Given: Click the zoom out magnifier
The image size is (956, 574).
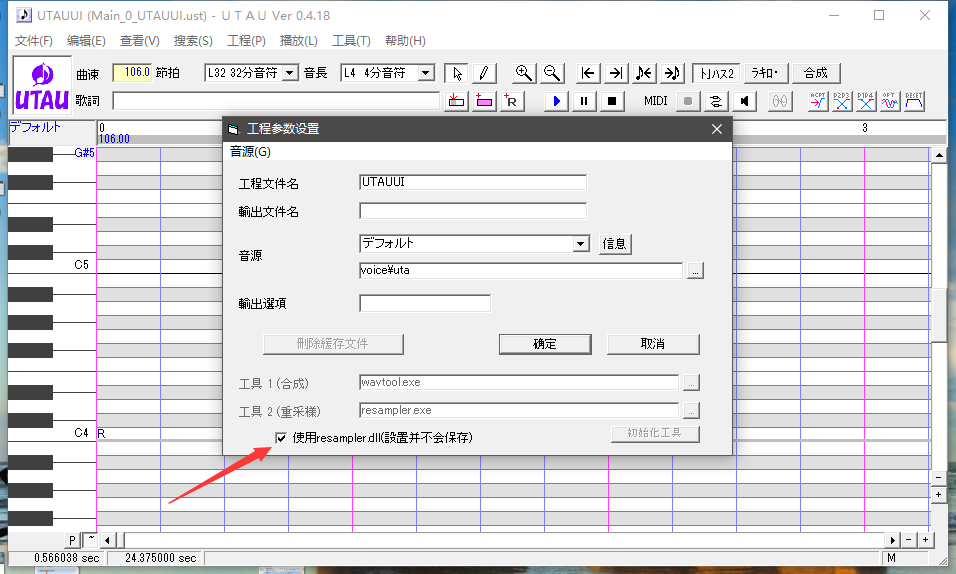Looking at the screenshot, I should pyautogui.click(x=552, y=73).
